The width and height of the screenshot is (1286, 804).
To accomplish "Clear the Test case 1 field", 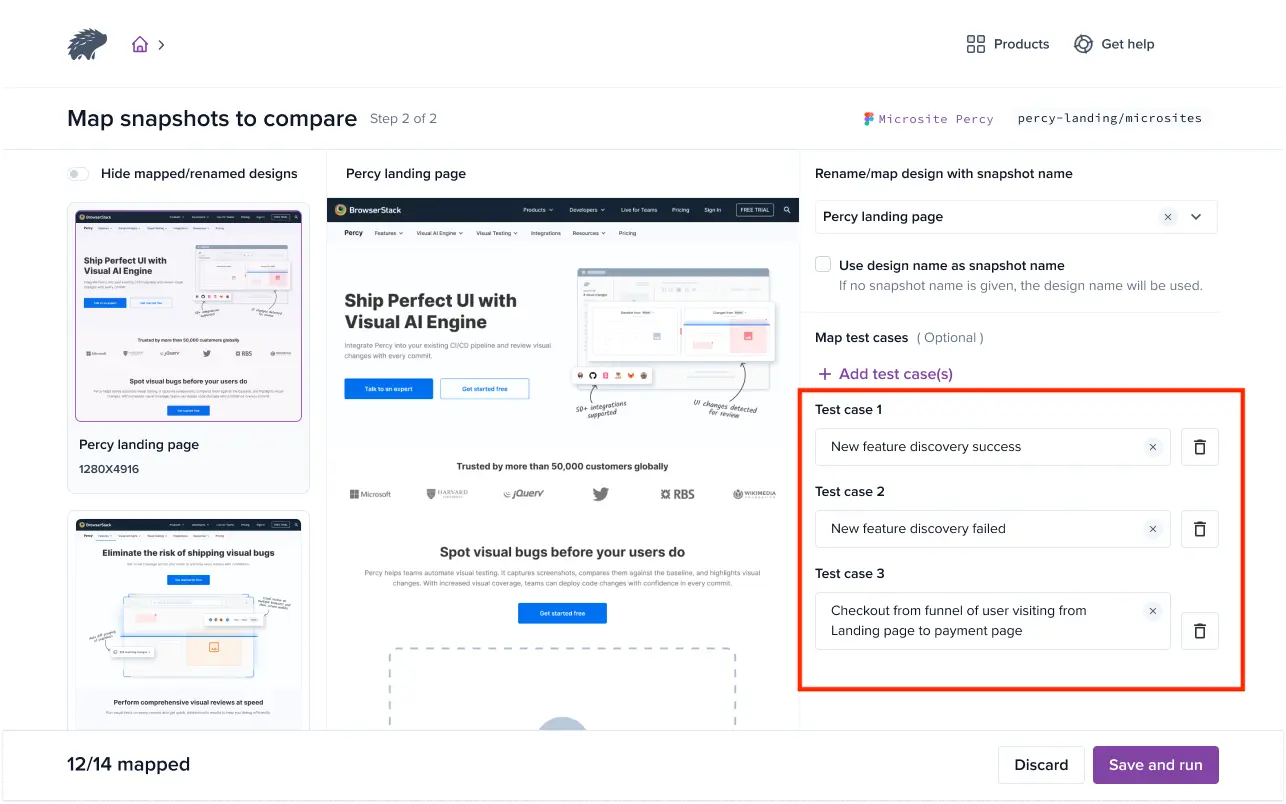I will (x=1152, y=447).
